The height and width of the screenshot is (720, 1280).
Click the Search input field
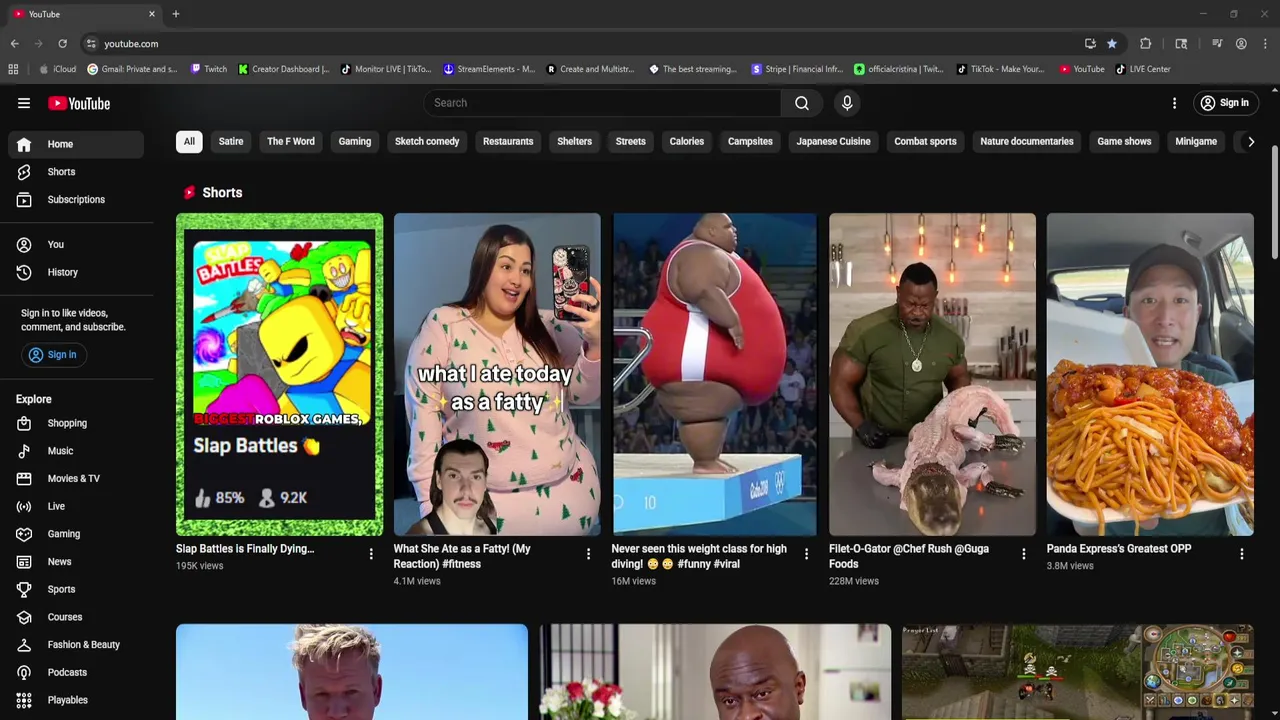point(603,103)
